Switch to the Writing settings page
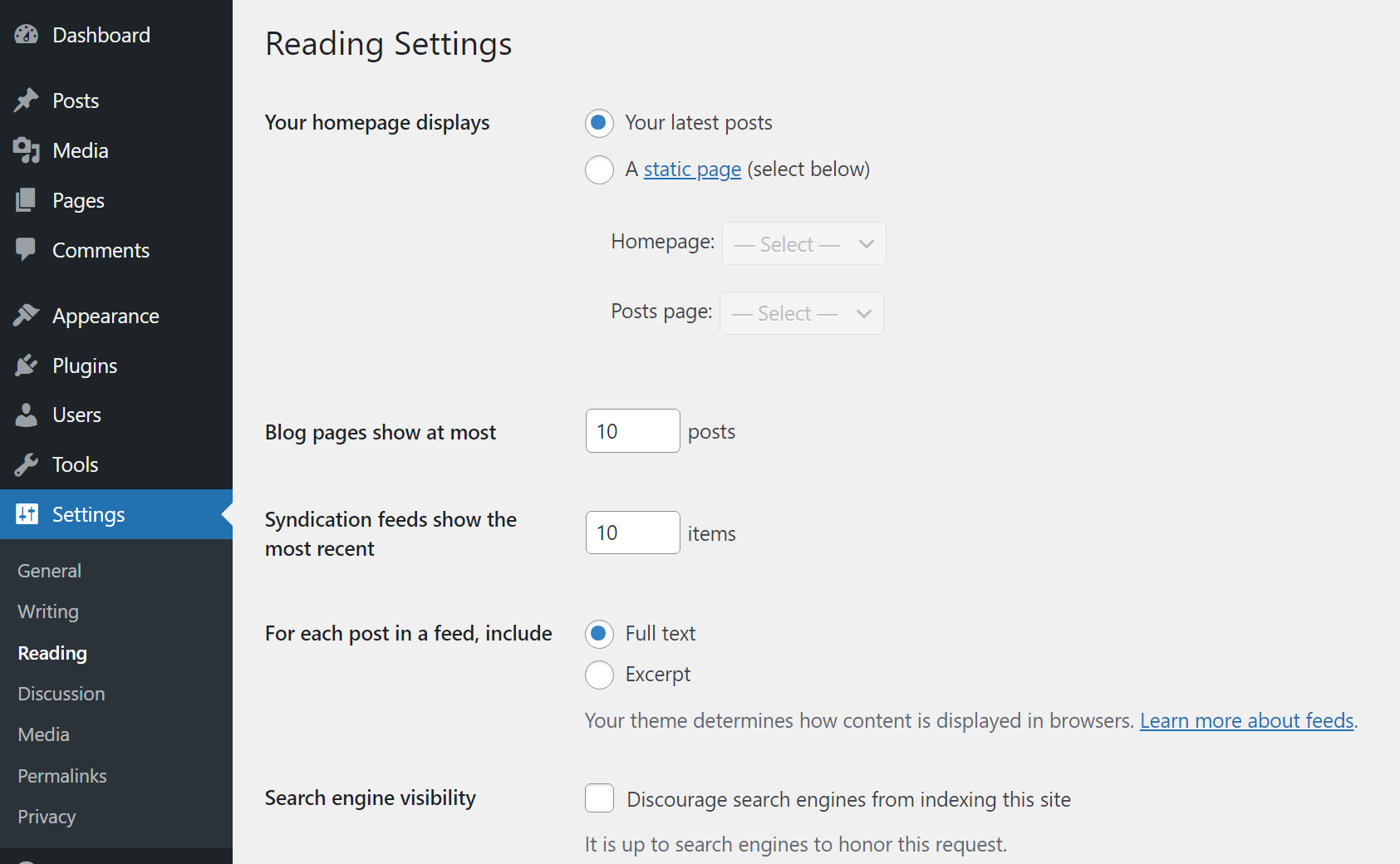 pos(47,611)
